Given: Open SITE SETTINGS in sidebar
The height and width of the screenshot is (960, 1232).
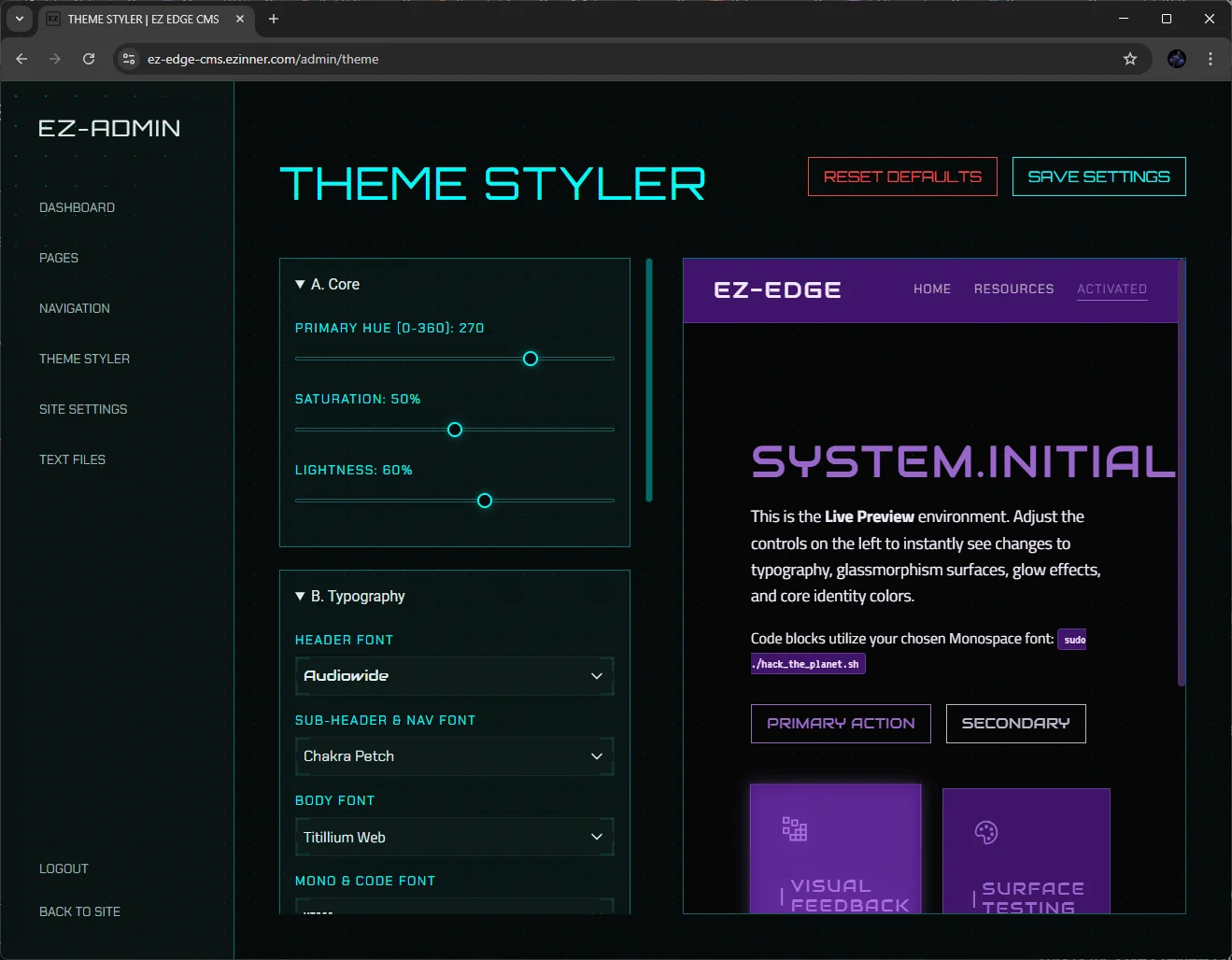Looking at the screenshot, I should click(x=83, y=409).
